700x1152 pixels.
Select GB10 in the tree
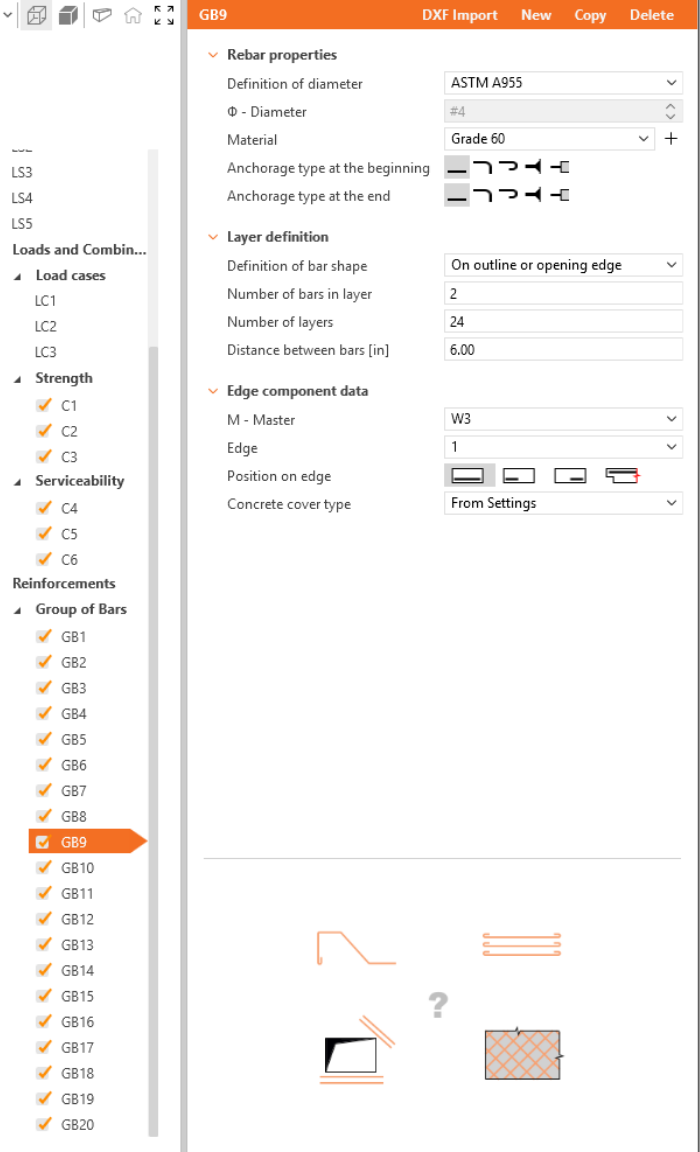pos(77,868)
